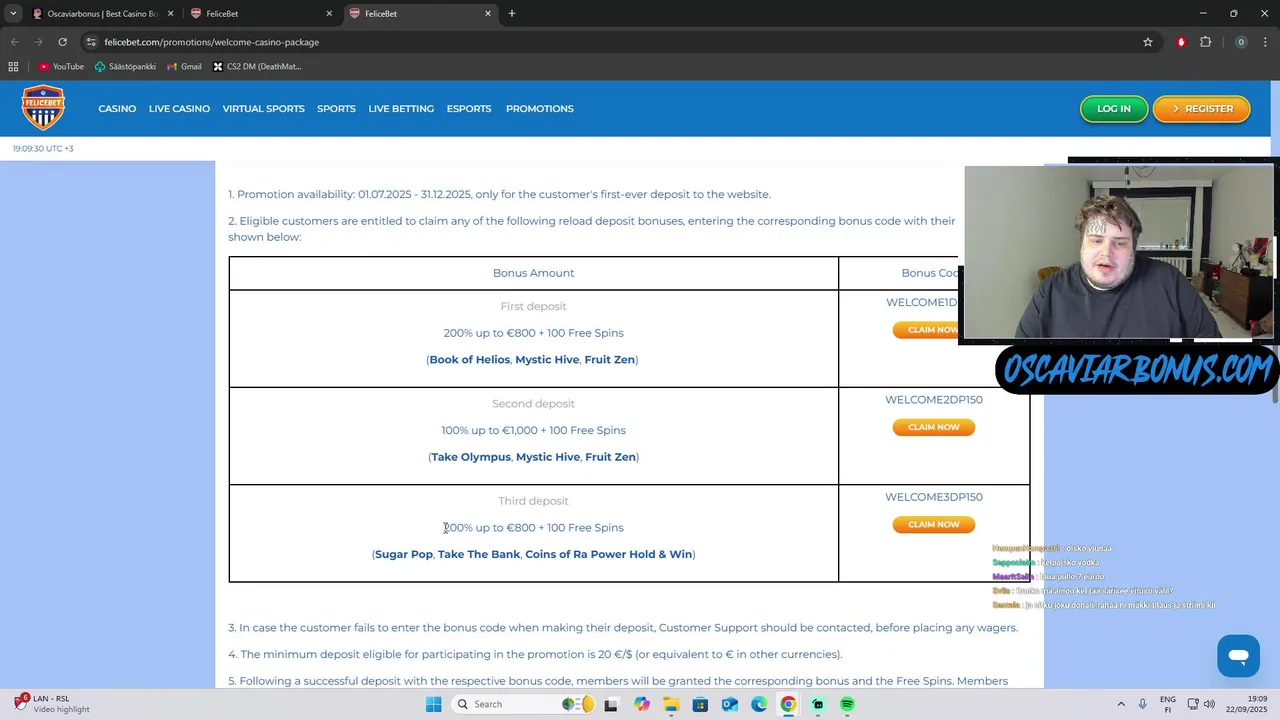The height and width of the screenshot is (720, 1280).
Task: Open Outlook from the taskbar
Action: 730,704
